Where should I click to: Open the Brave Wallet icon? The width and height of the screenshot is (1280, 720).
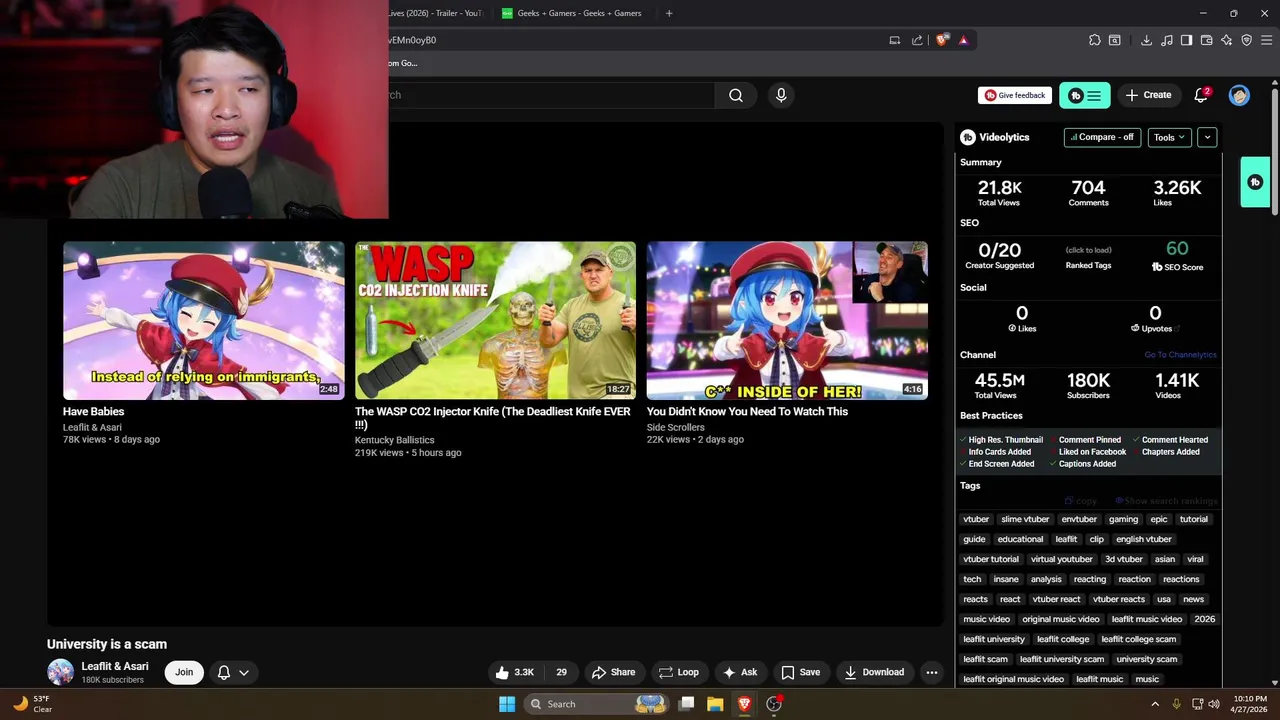[x=1206, y=40]
